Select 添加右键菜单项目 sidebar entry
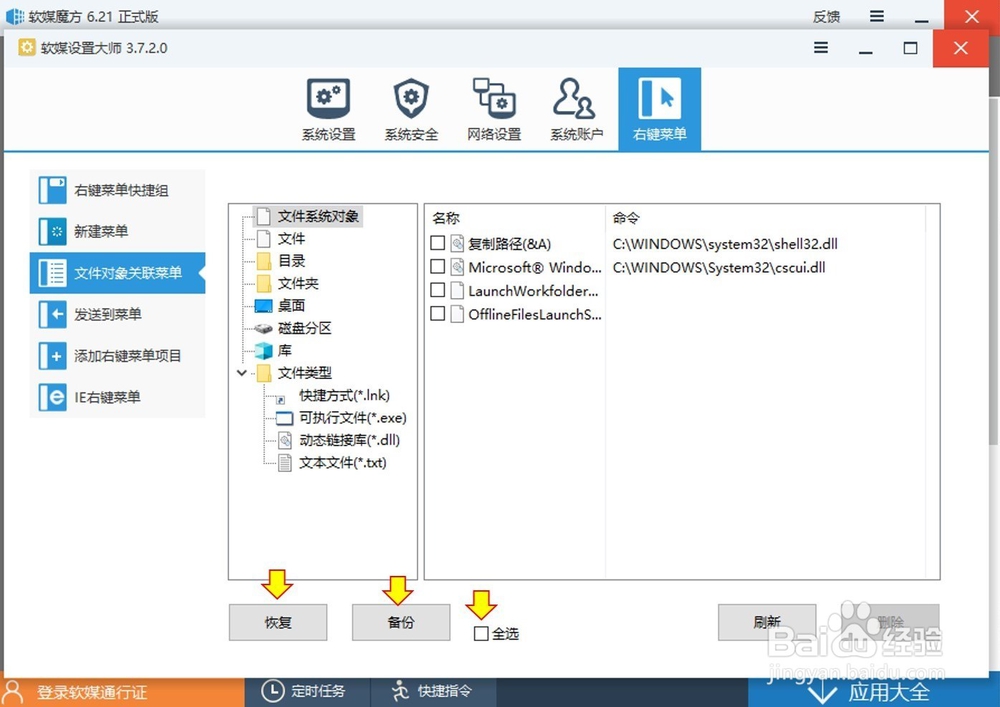The width and height of the screenshot is (1000, 707). 110,355
